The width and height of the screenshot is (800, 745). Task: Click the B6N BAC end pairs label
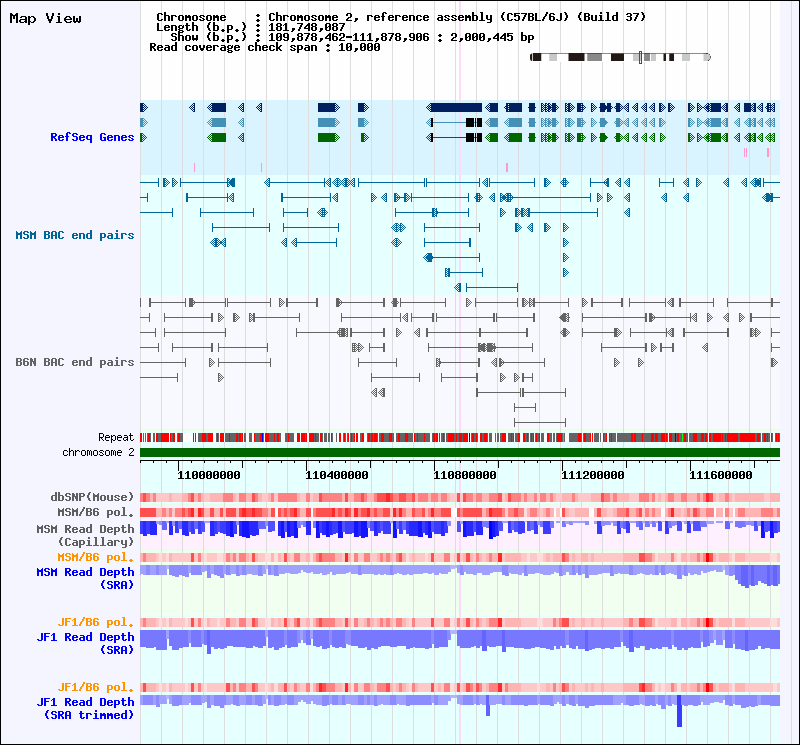coord(74,362)
